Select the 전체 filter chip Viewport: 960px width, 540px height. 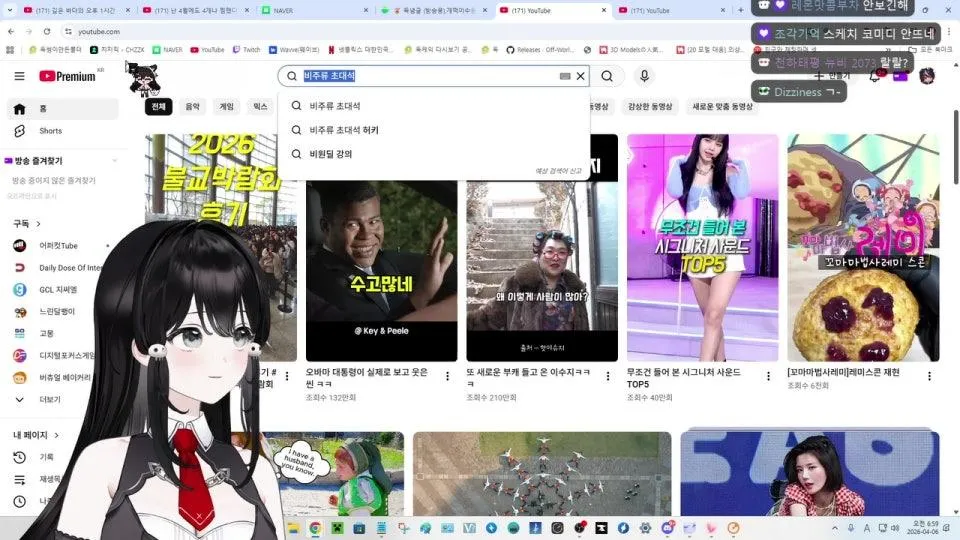click(159, 107)
